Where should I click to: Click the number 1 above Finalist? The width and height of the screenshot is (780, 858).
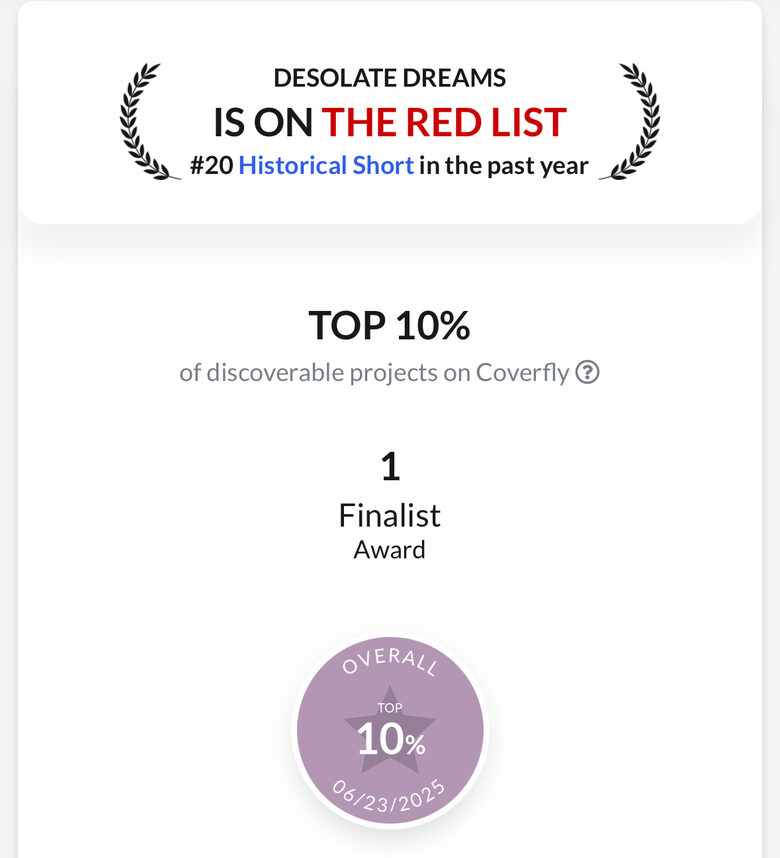(x=390, y=467)
